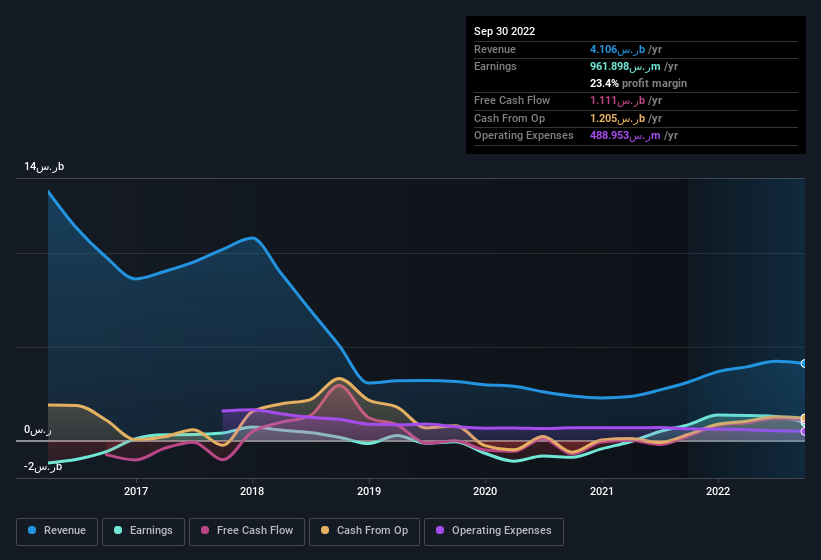Click the Operating Expenses endpoint marker
821x560 pixels.
click(804, 432)
